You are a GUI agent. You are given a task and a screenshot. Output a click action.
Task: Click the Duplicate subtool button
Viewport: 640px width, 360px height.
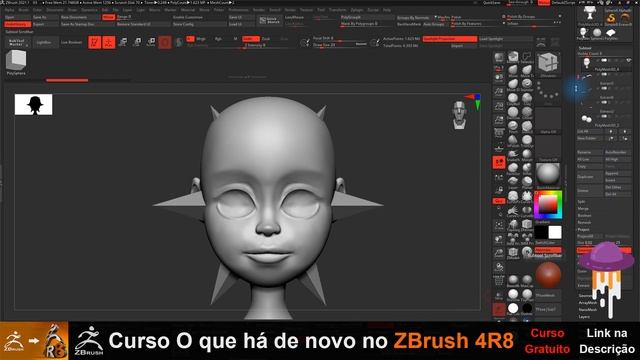click(589, 177)
